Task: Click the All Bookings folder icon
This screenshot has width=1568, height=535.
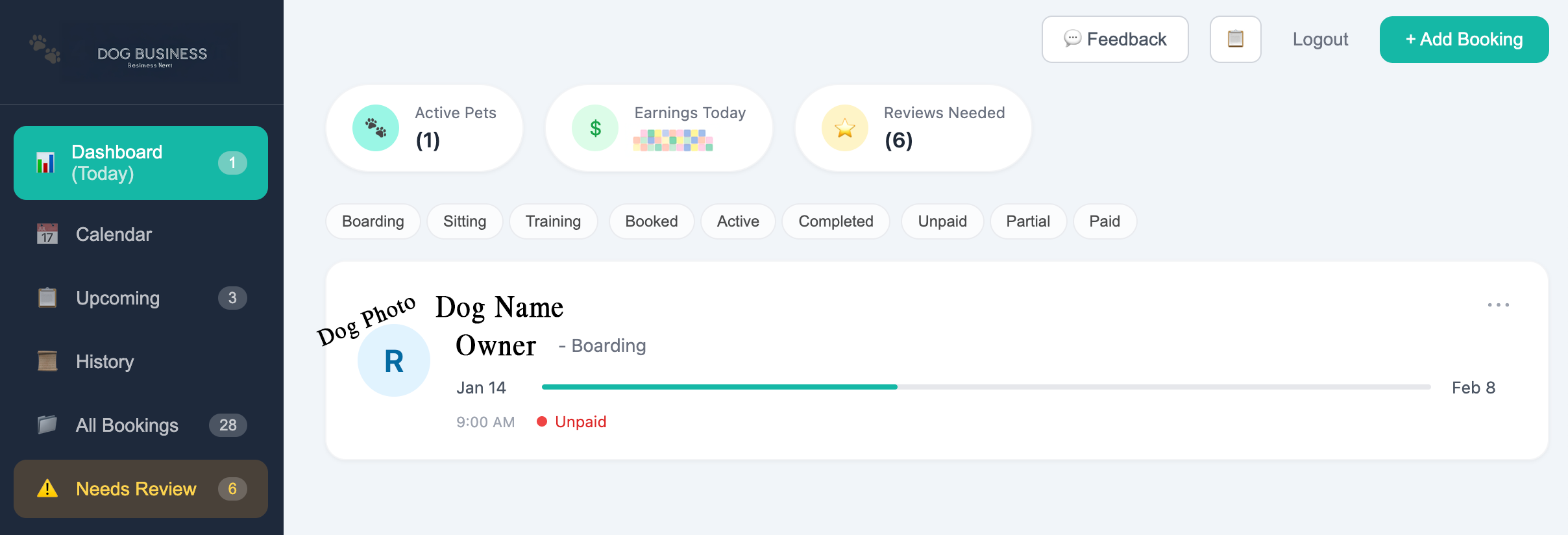Action: [47, 425]
